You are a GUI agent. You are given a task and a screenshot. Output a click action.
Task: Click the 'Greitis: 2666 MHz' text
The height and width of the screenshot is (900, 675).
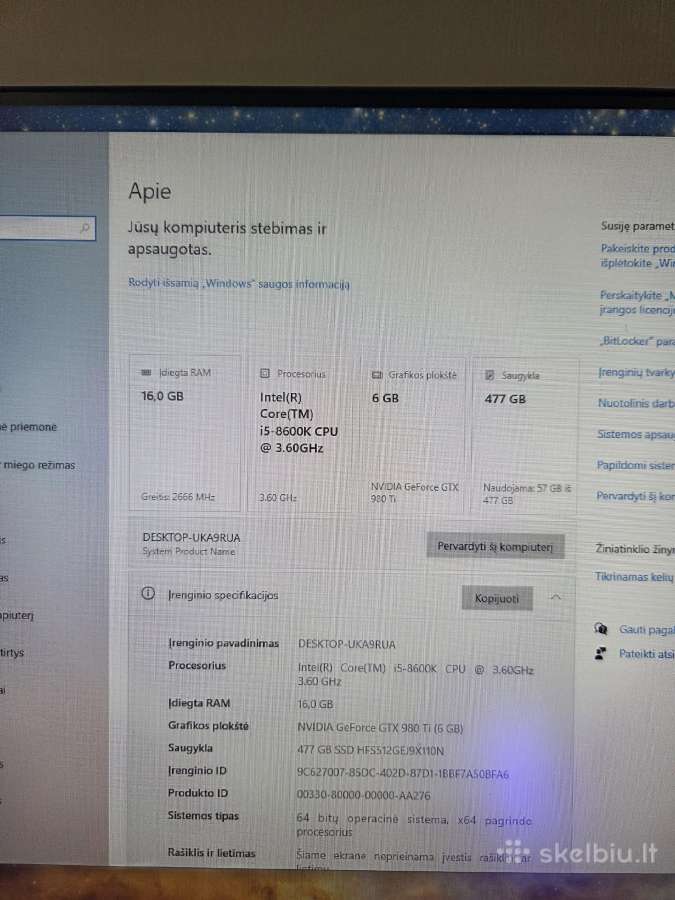click(178, 496)
